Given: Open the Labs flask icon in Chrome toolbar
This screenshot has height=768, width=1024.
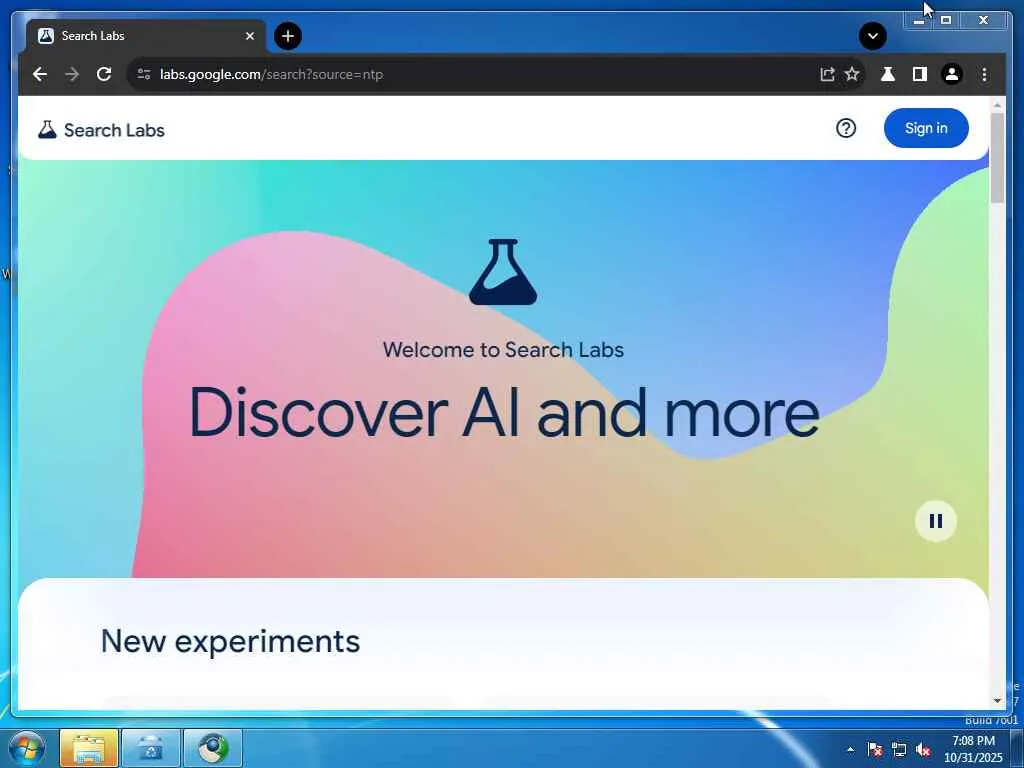Looking at the screenshot, I should click(888, 74).
